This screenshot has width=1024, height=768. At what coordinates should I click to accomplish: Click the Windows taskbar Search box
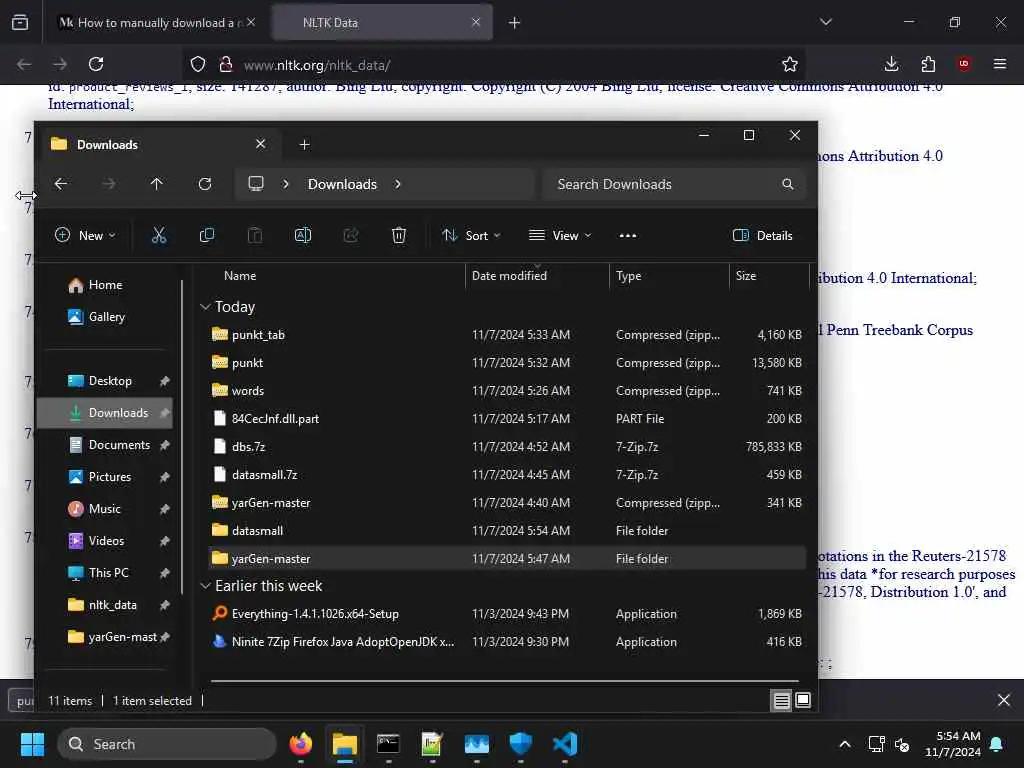pos(167,744)
